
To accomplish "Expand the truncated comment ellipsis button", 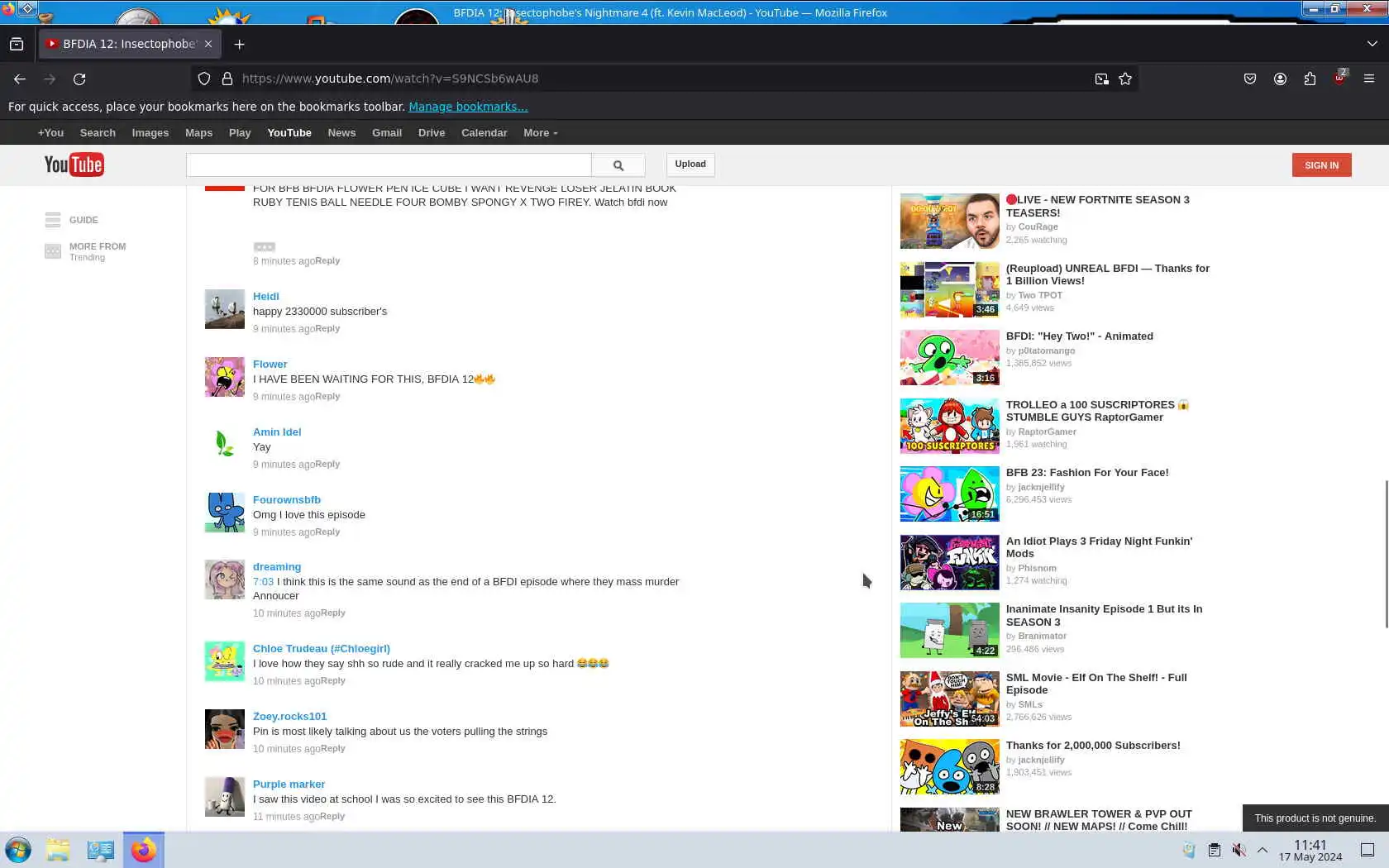I will pyautogui.click(x=265, y=246).
